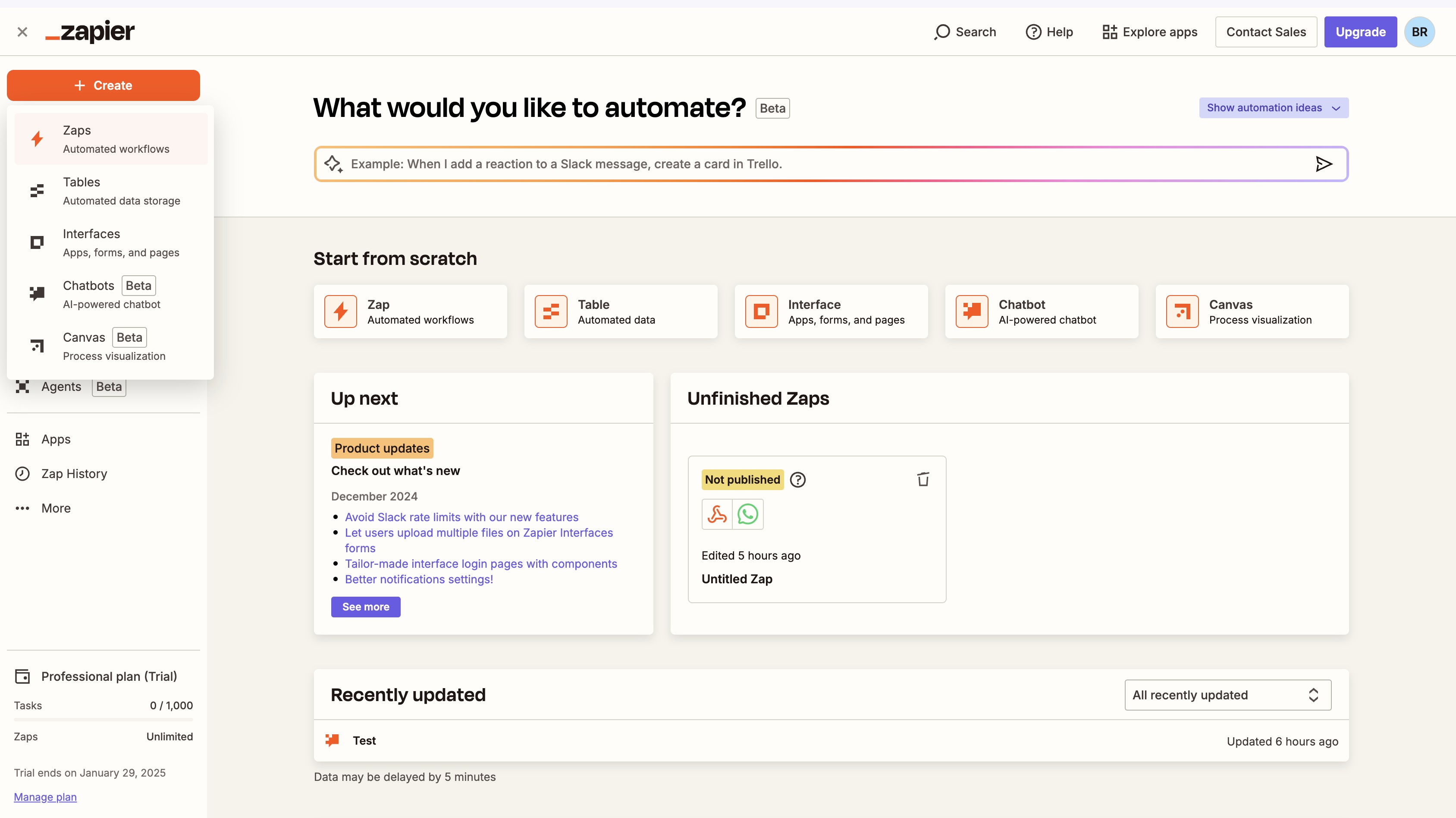Select Zaps Automated workflows menu item
This screenshot has width=1456, height=818.
click(x=111, y=139)
